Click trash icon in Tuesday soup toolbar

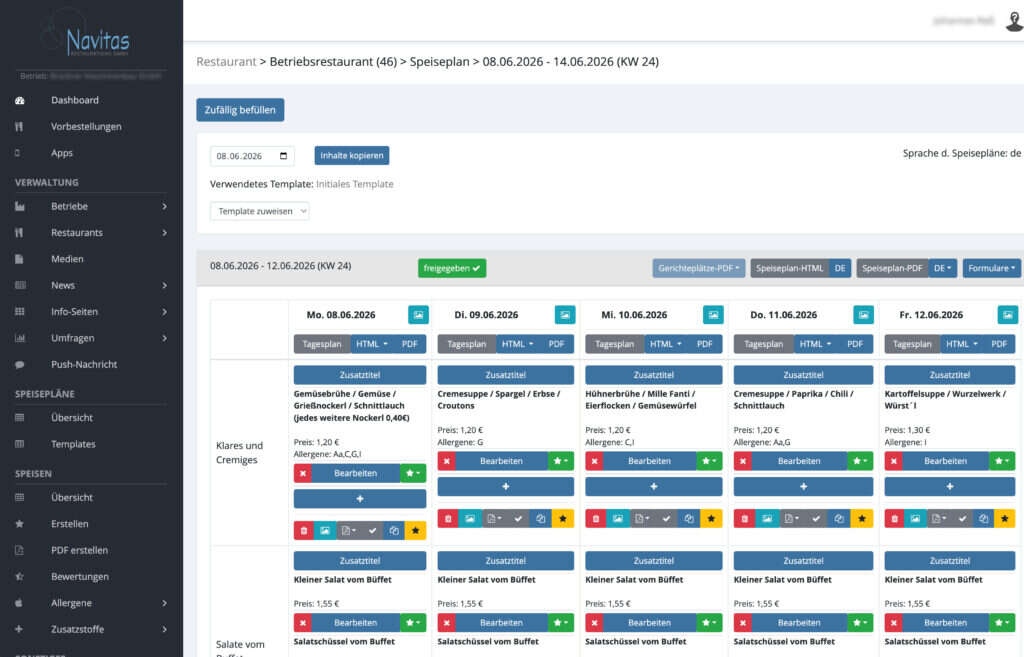448,519
